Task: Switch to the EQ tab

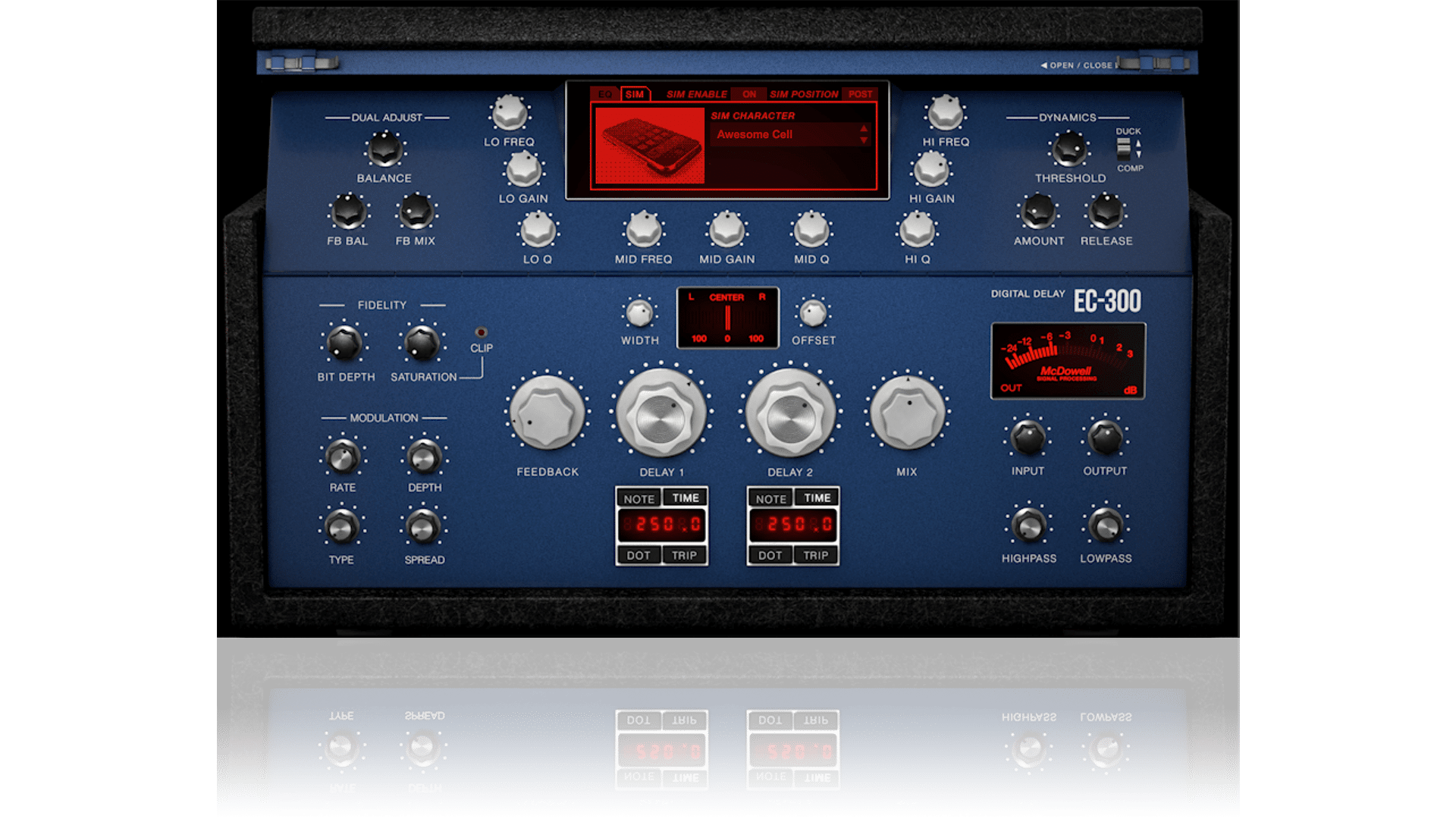Action: [x=605, y=94]
